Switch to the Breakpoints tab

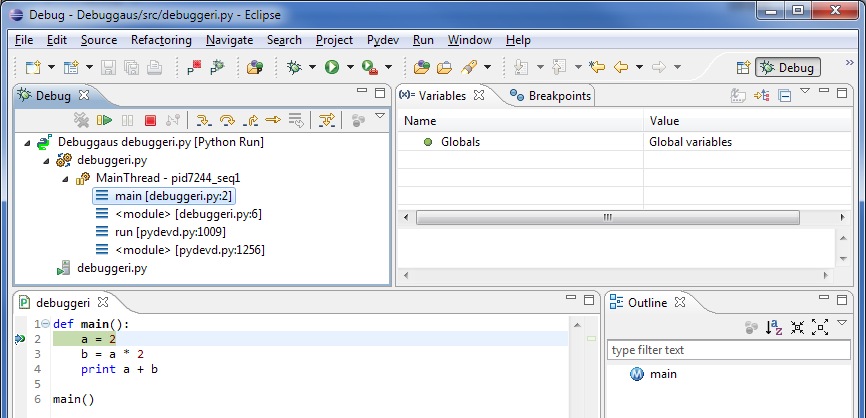point(551,96)
